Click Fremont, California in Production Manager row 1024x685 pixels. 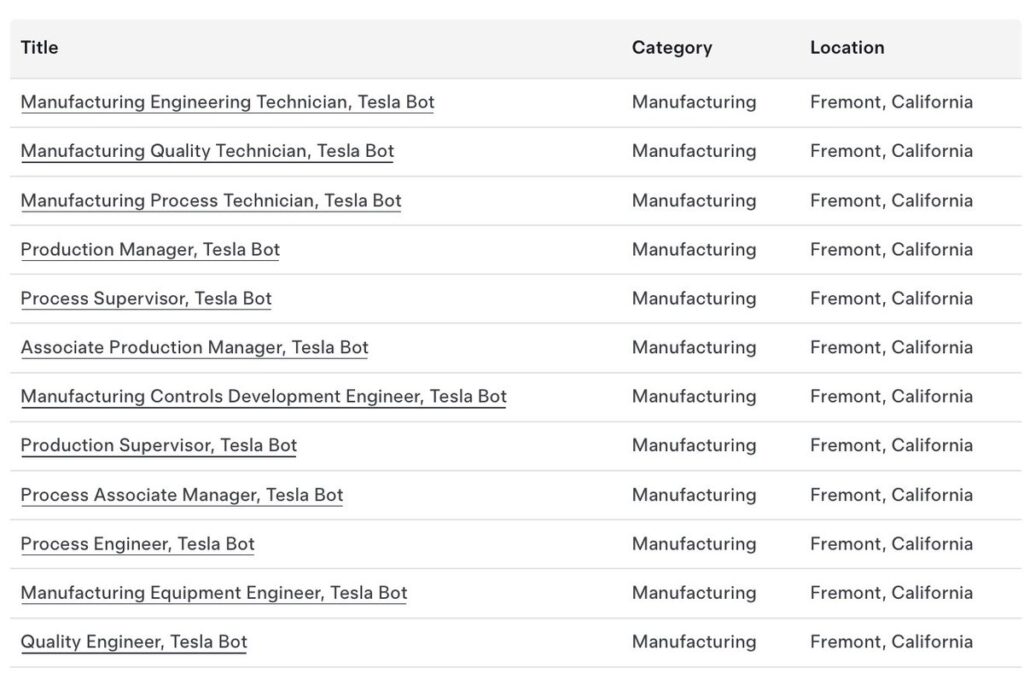coord(891,249)
